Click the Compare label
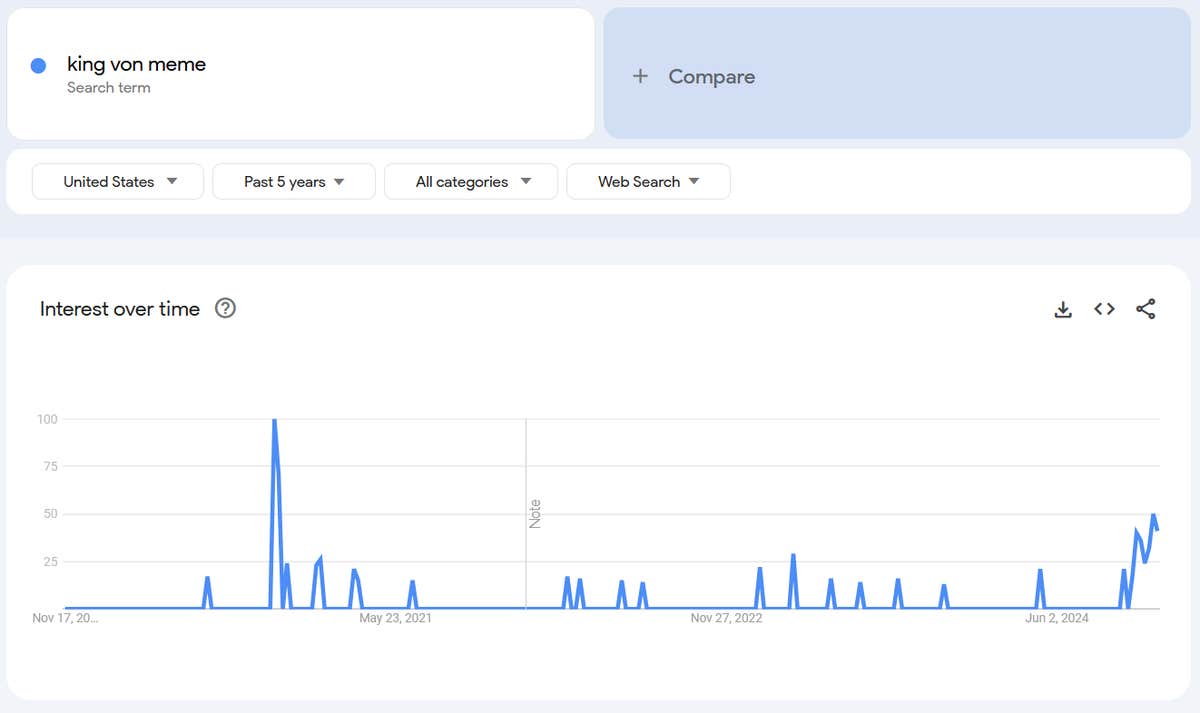Screen dimensions: 1200x713 point(711,77)
